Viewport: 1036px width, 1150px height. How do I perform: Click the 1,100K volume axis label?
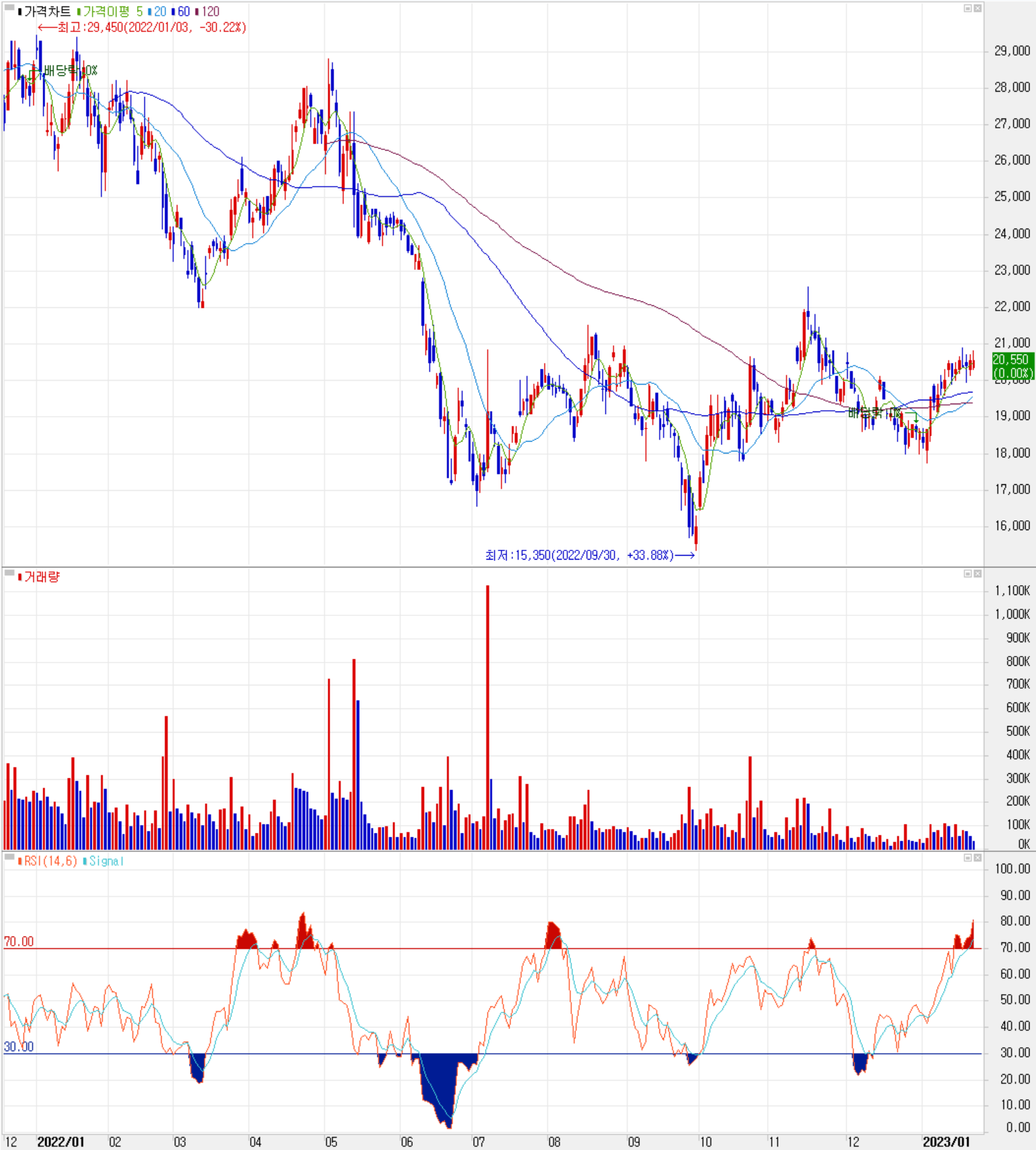1012,590
